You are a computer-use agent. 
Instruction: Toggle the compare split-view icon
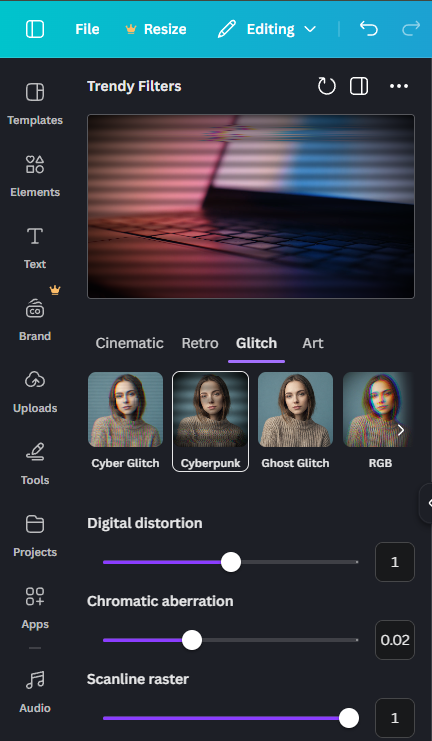359,86
